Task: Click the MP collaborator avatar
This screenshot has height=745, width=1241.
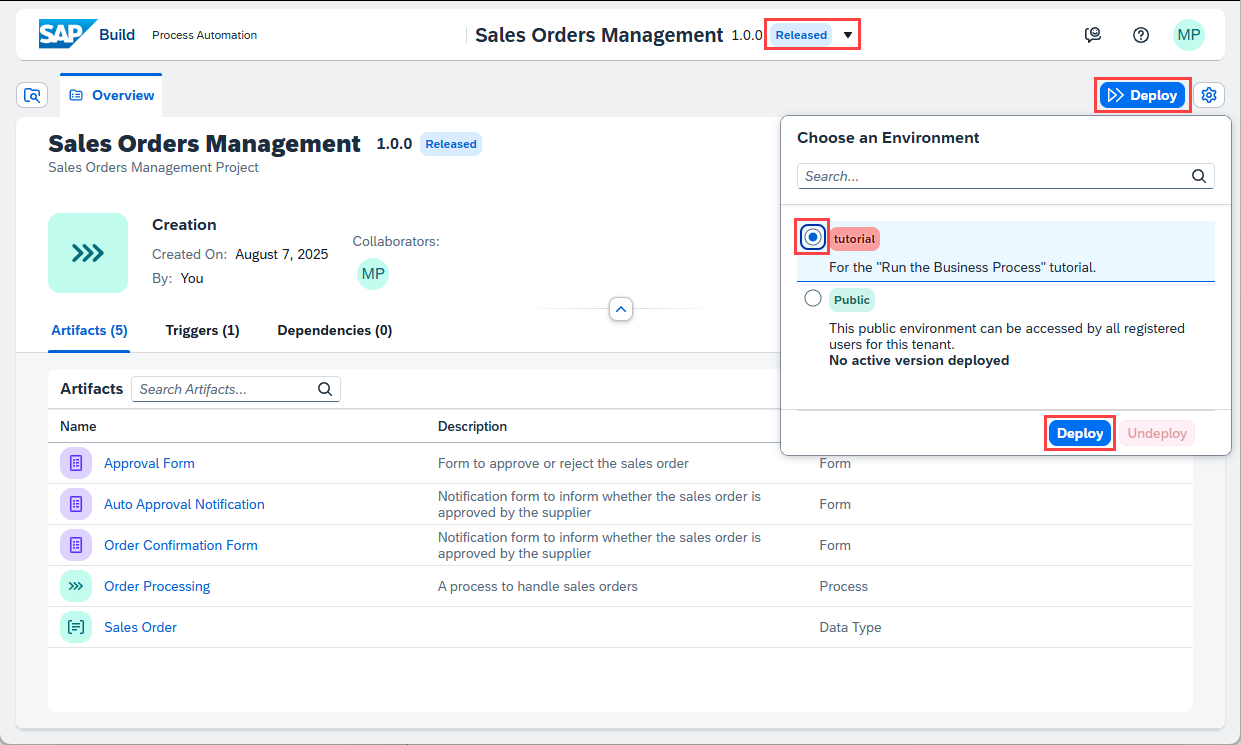Action: tap(373, 273)
